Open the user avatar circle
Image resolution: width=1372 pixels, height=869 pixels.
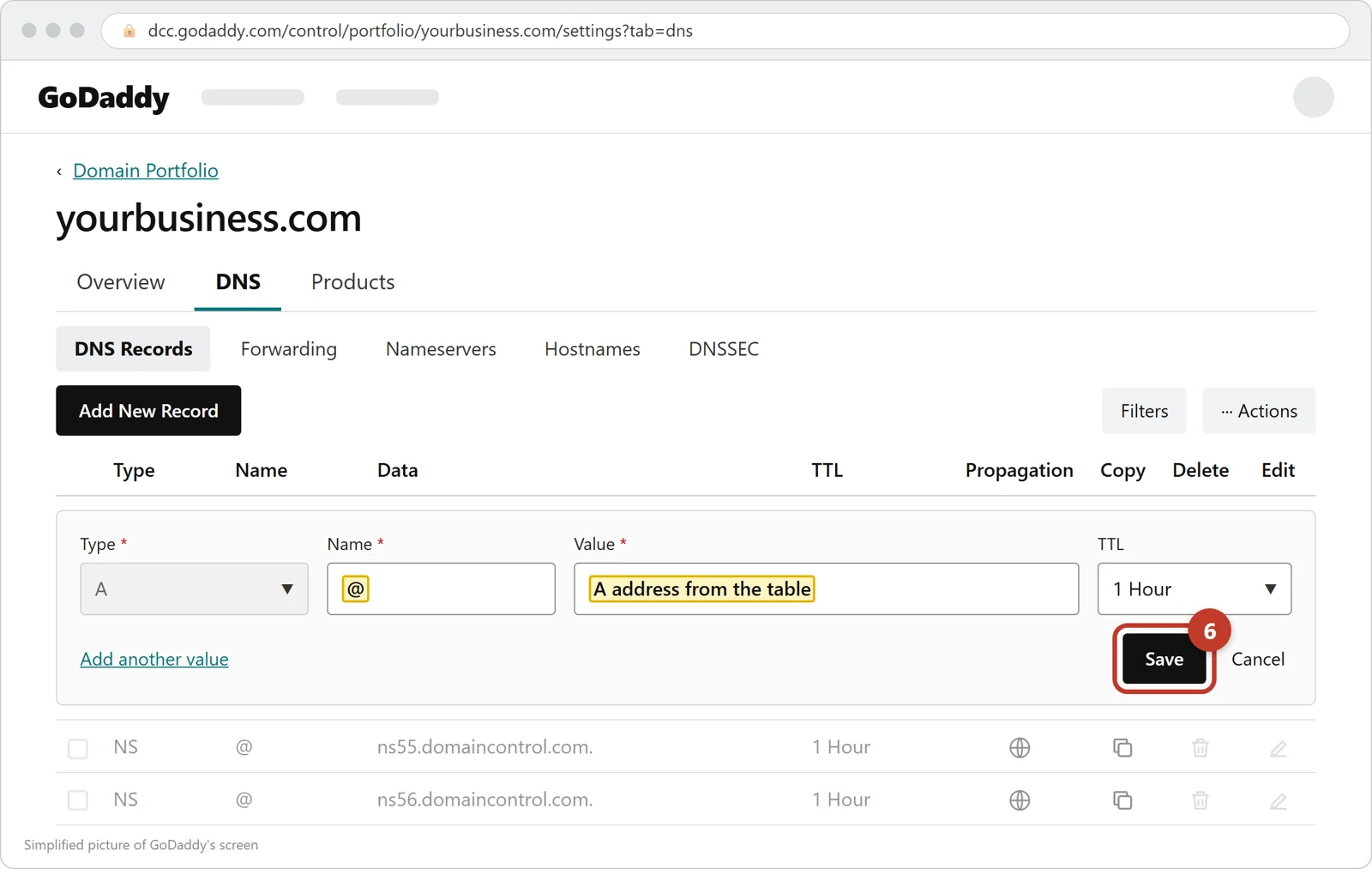pos(1314,97)
